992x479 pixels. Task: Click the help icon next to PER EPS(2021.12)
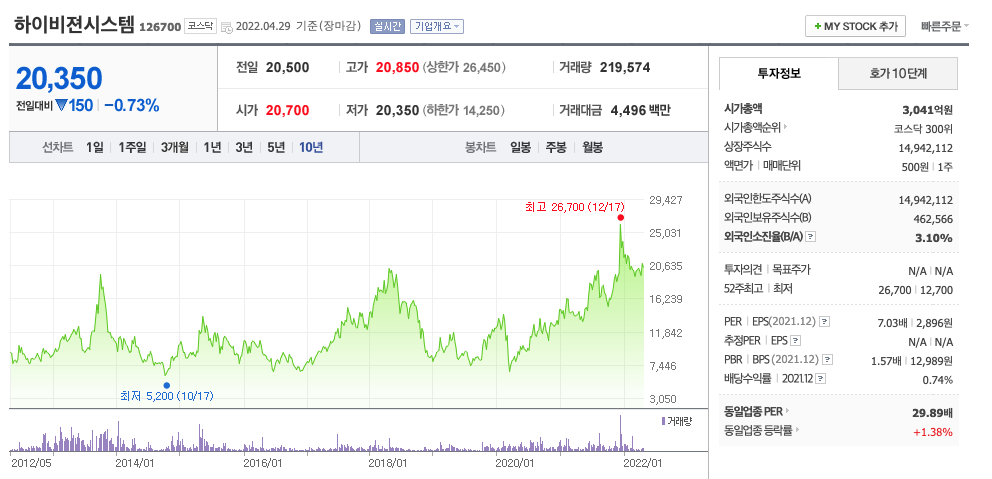(x=824, y=322)
